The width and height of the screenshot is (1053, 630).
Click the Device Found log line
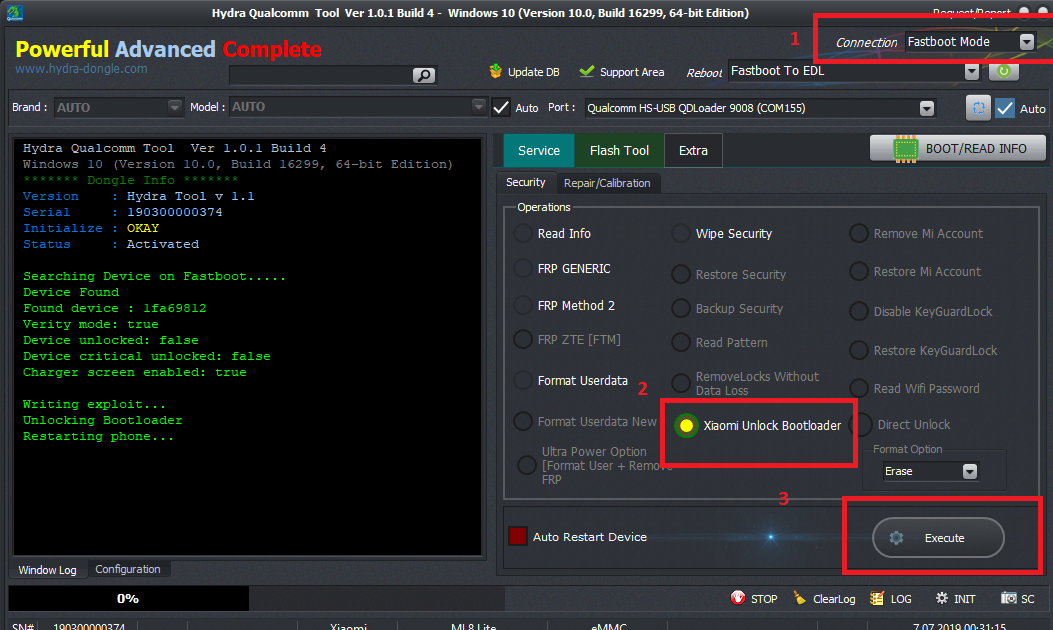pyautogui.click(x=71, y=292)
